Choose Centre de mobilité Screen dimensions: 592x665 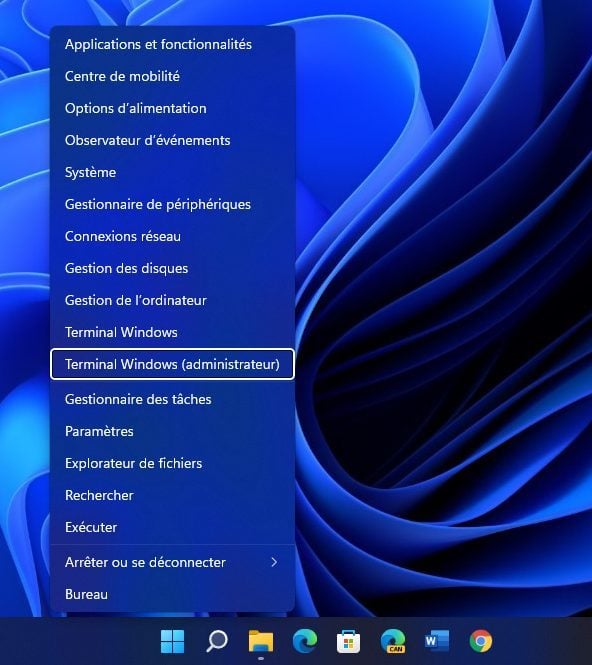click(172, 76)
